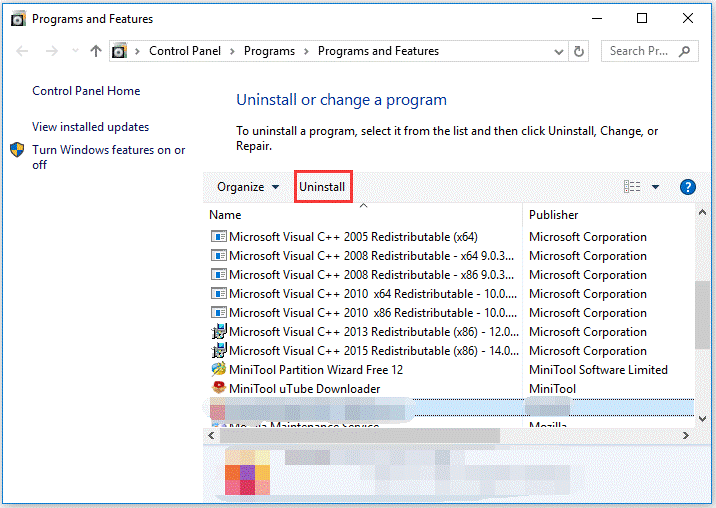Open the More view options arrow

coord(655,187)
